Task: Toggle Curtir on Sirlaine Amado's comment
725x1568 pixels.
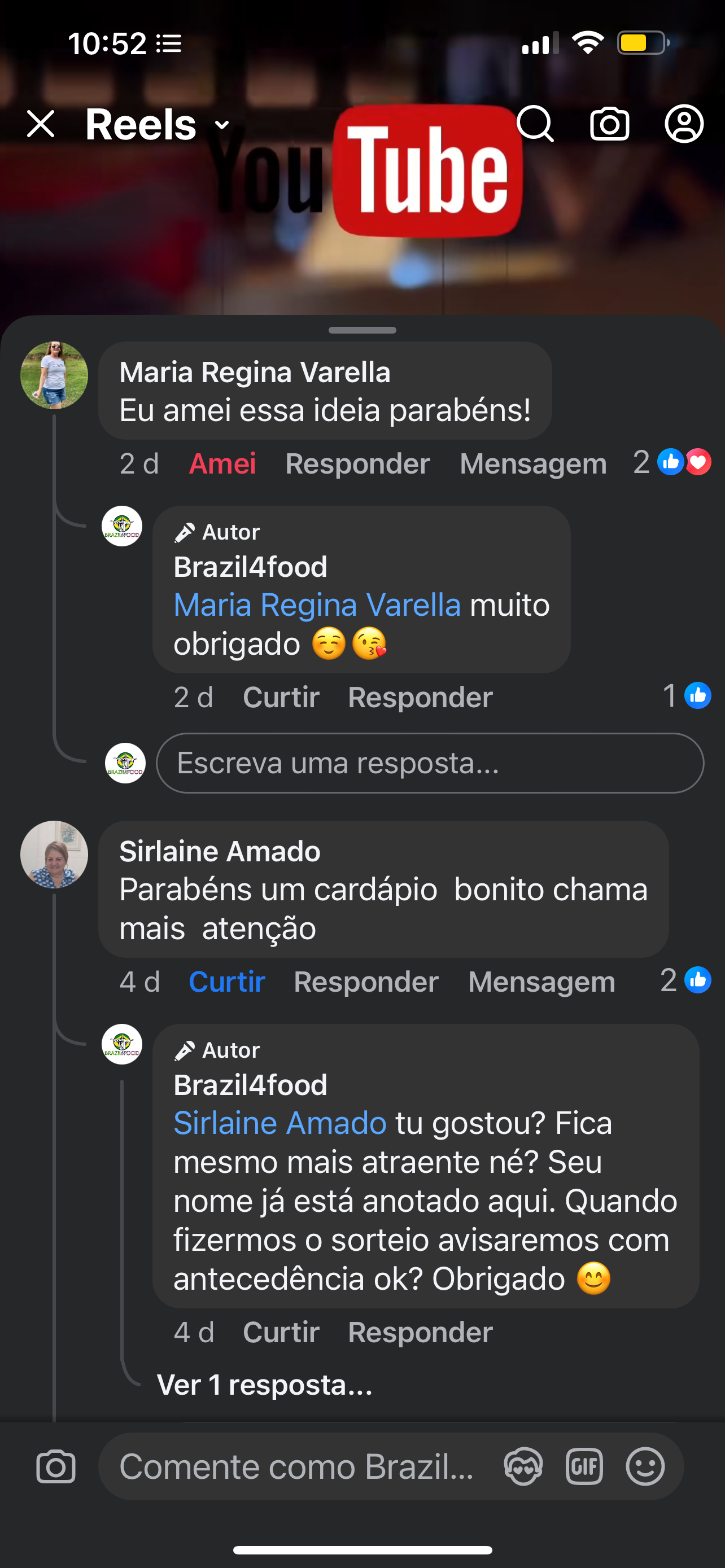Action: coord(226,982)
